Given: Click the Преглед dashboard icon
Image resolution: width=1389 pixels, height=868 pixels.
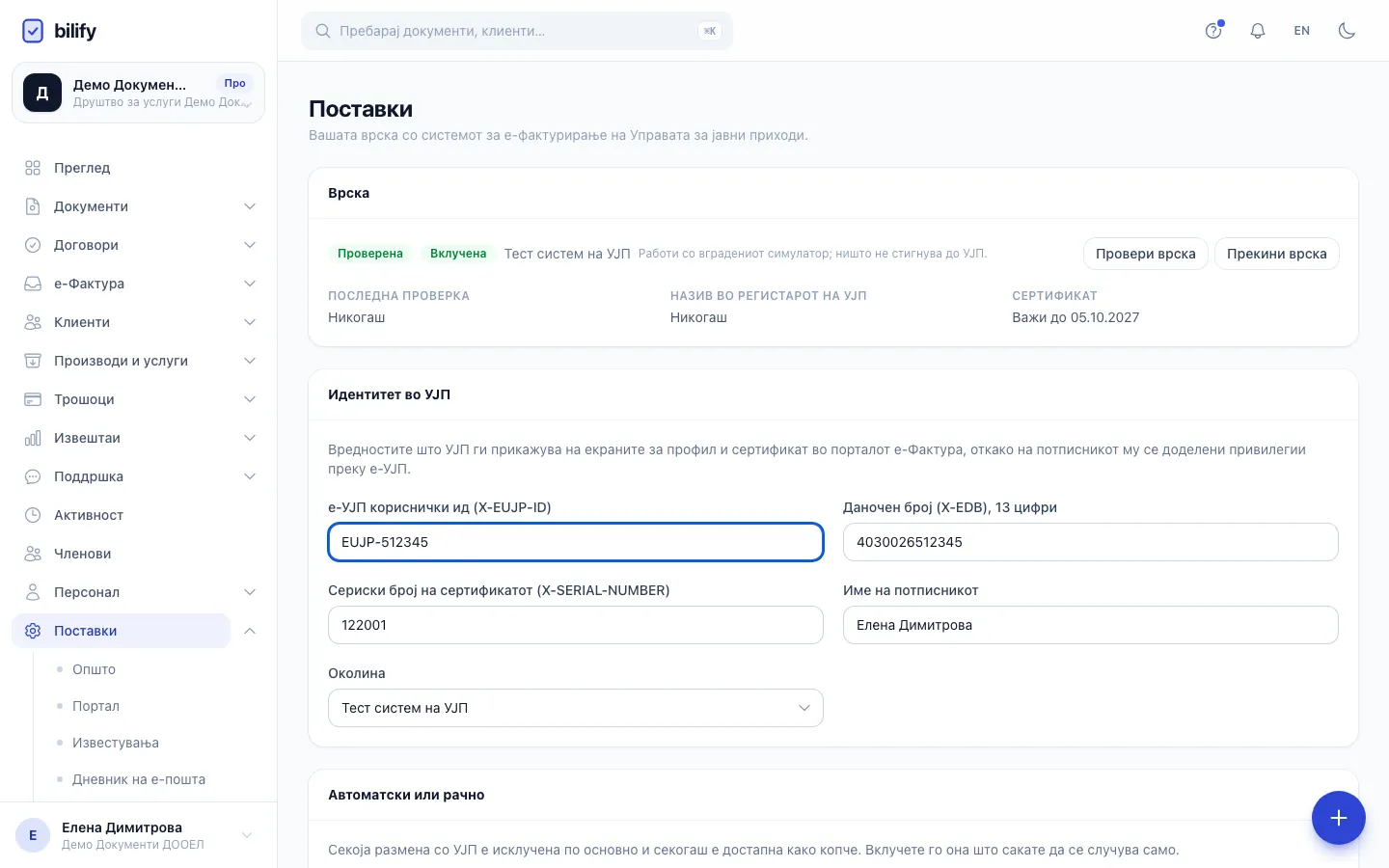Looking at the screenshot, I should [33, 168].
